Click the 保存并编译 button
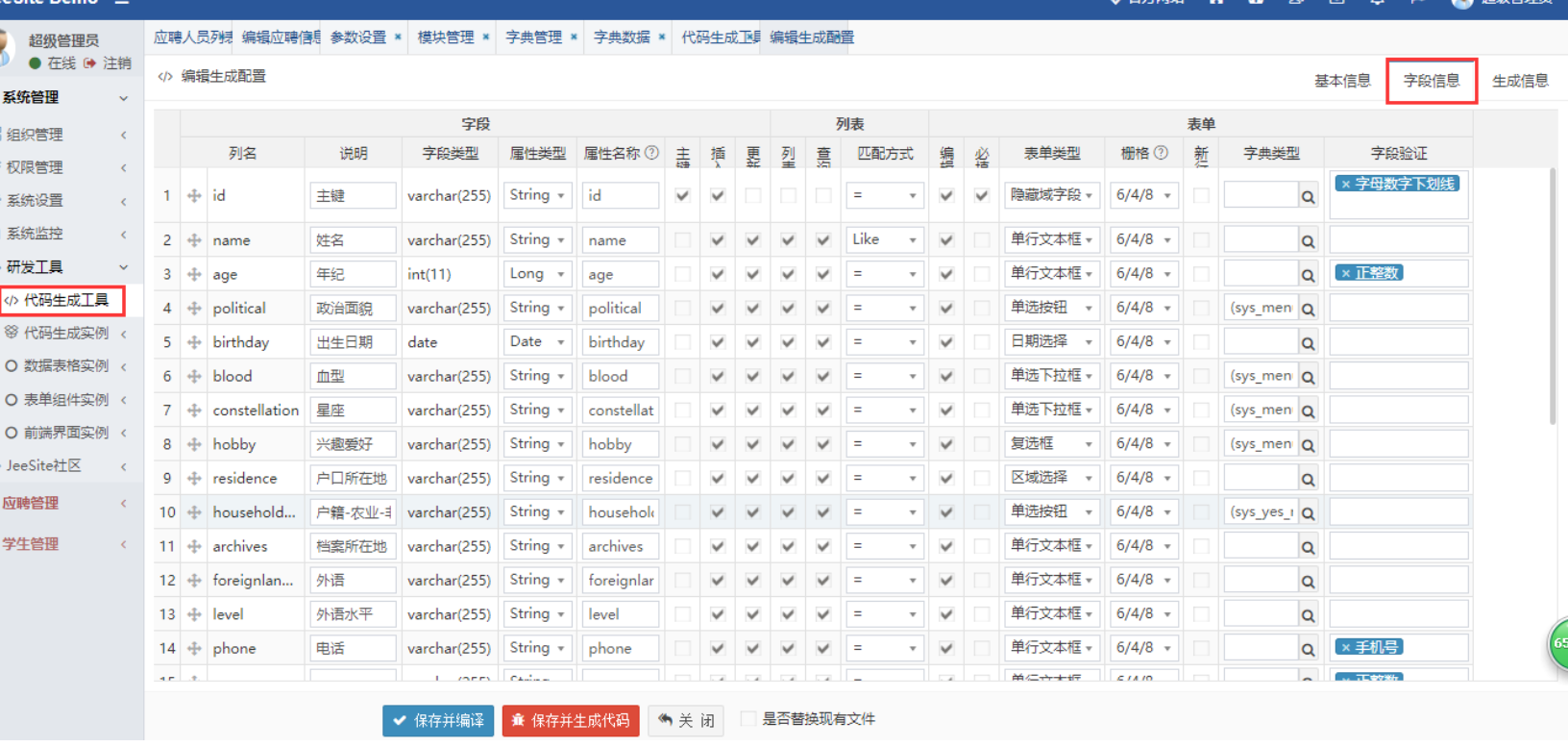The height and width of the screenshot is (747, 1568). 438,720
